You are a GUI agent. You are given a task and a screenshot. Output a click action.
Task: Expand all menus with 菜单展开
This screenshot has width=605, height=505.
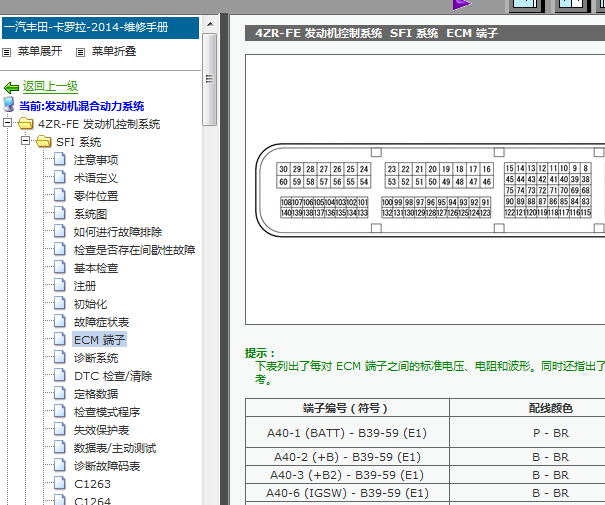(x=40, y=51)
